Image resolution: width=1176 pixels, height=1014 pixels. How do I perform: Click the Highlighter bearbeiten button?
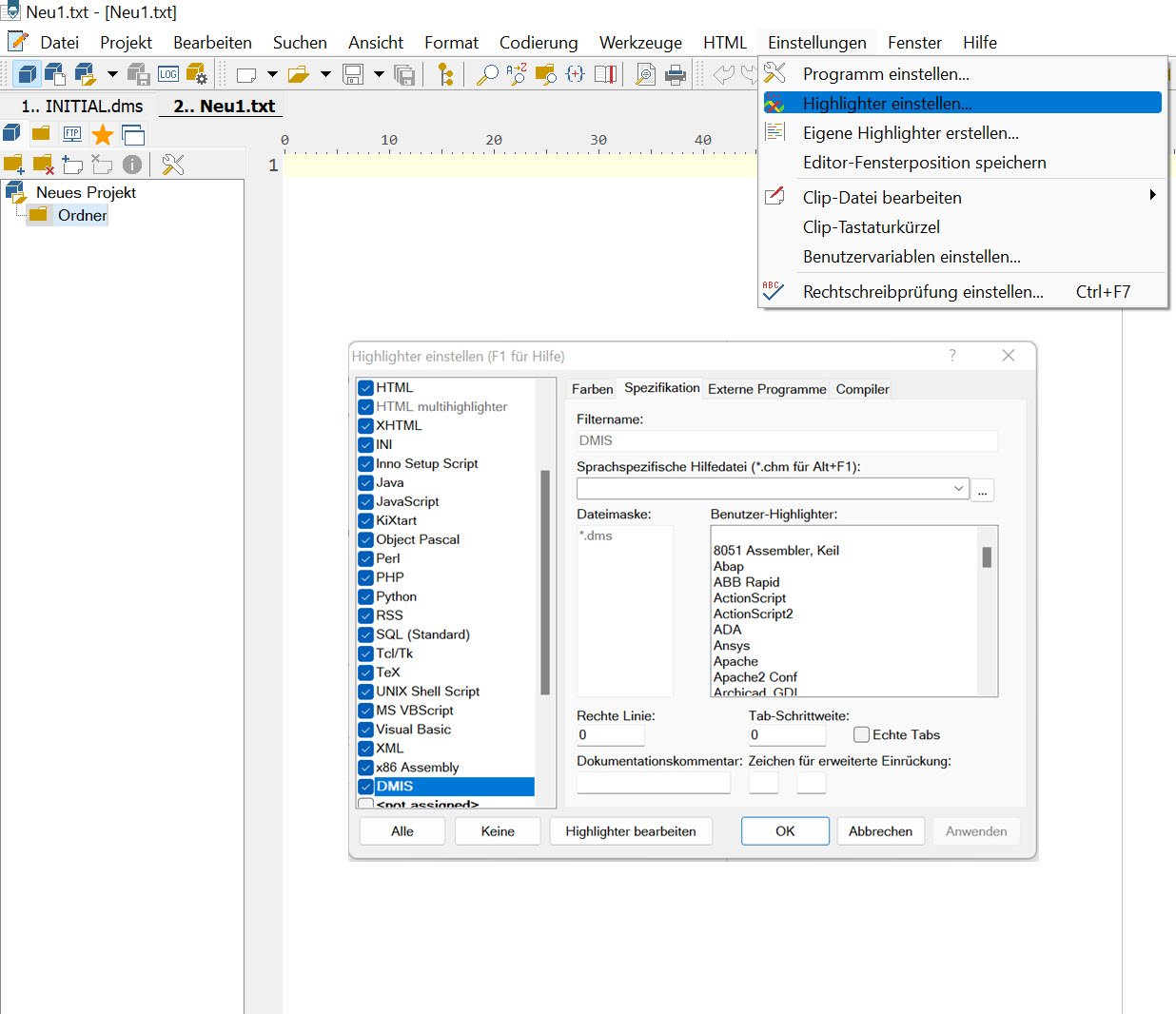631,831
